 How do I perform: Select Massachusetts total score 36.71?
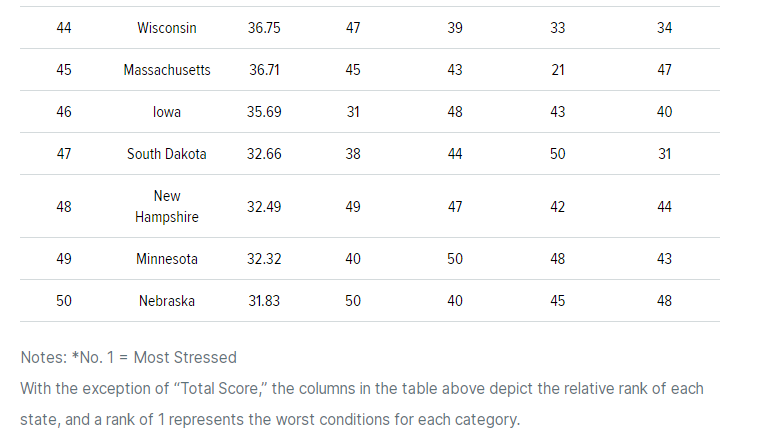pyautogui.click(x=264, y=70)
